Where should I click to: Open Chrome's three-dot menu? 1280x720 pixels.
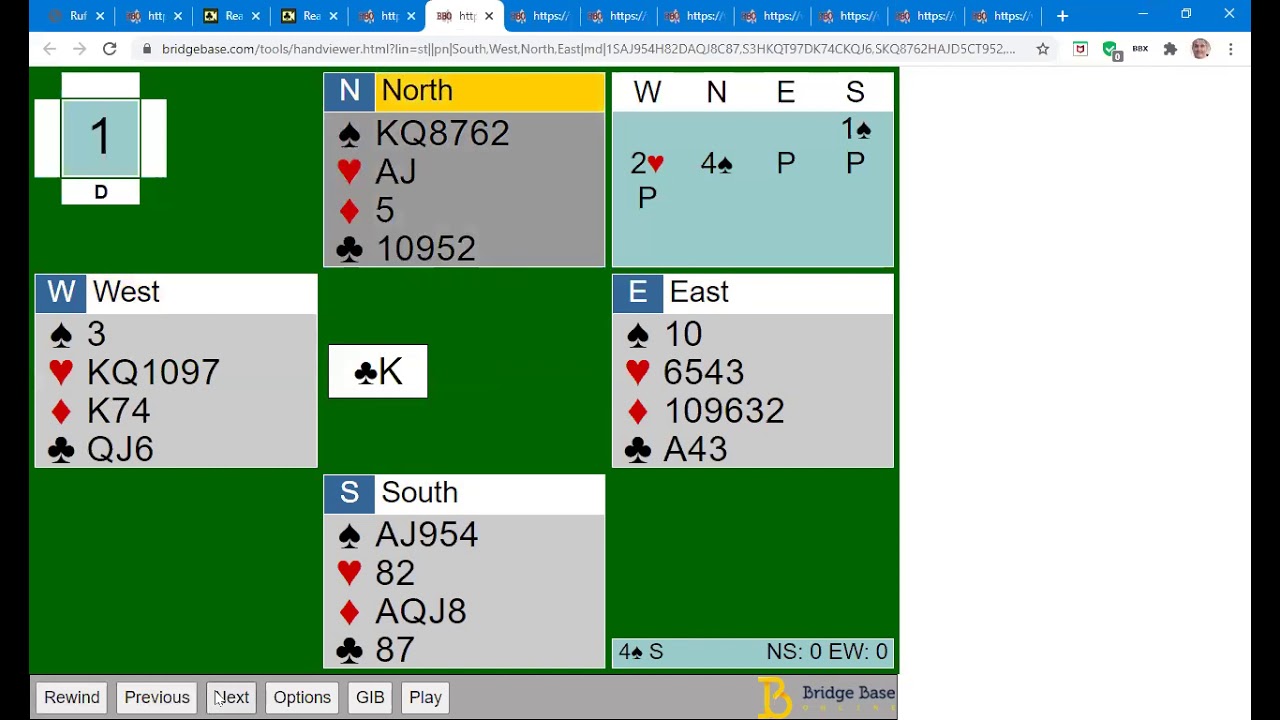1231,49
